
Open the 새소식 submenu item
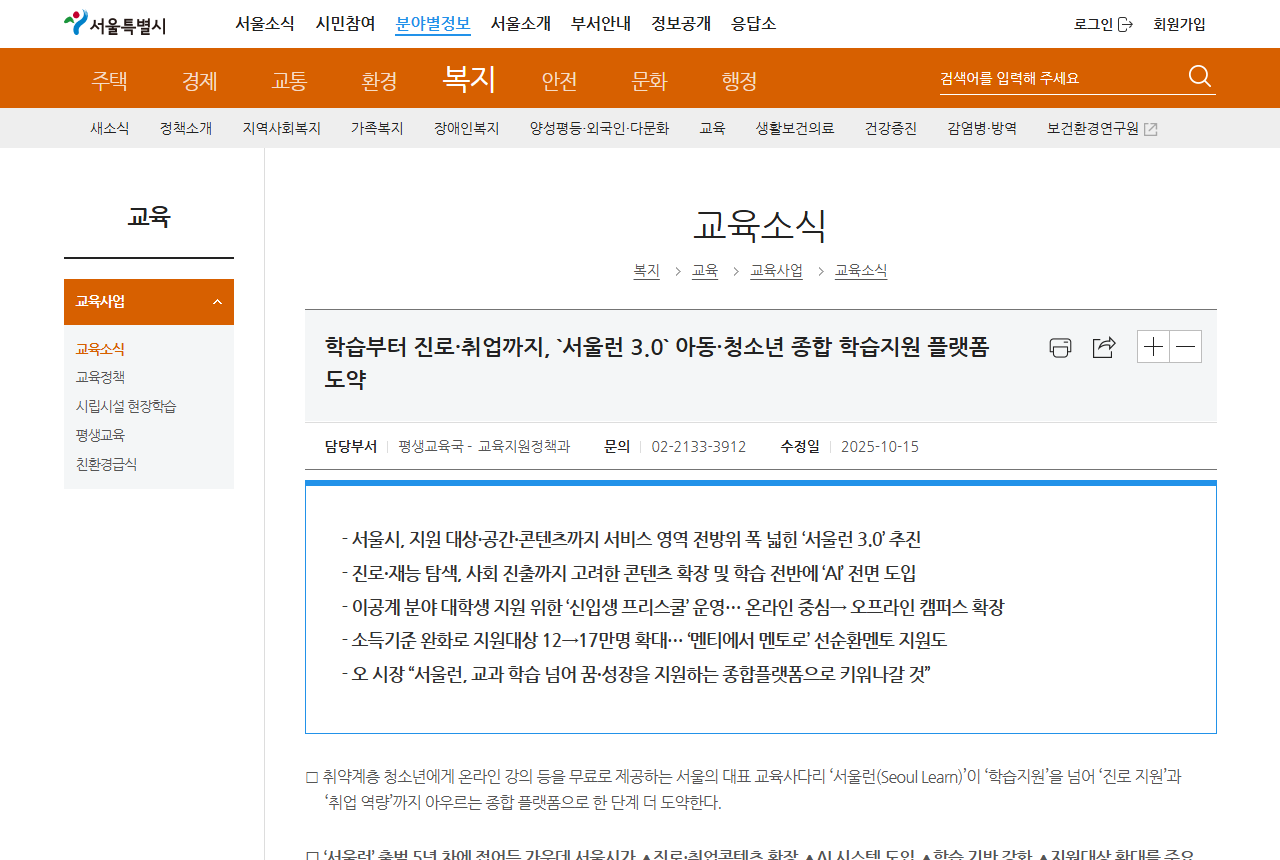click(110, 128)
